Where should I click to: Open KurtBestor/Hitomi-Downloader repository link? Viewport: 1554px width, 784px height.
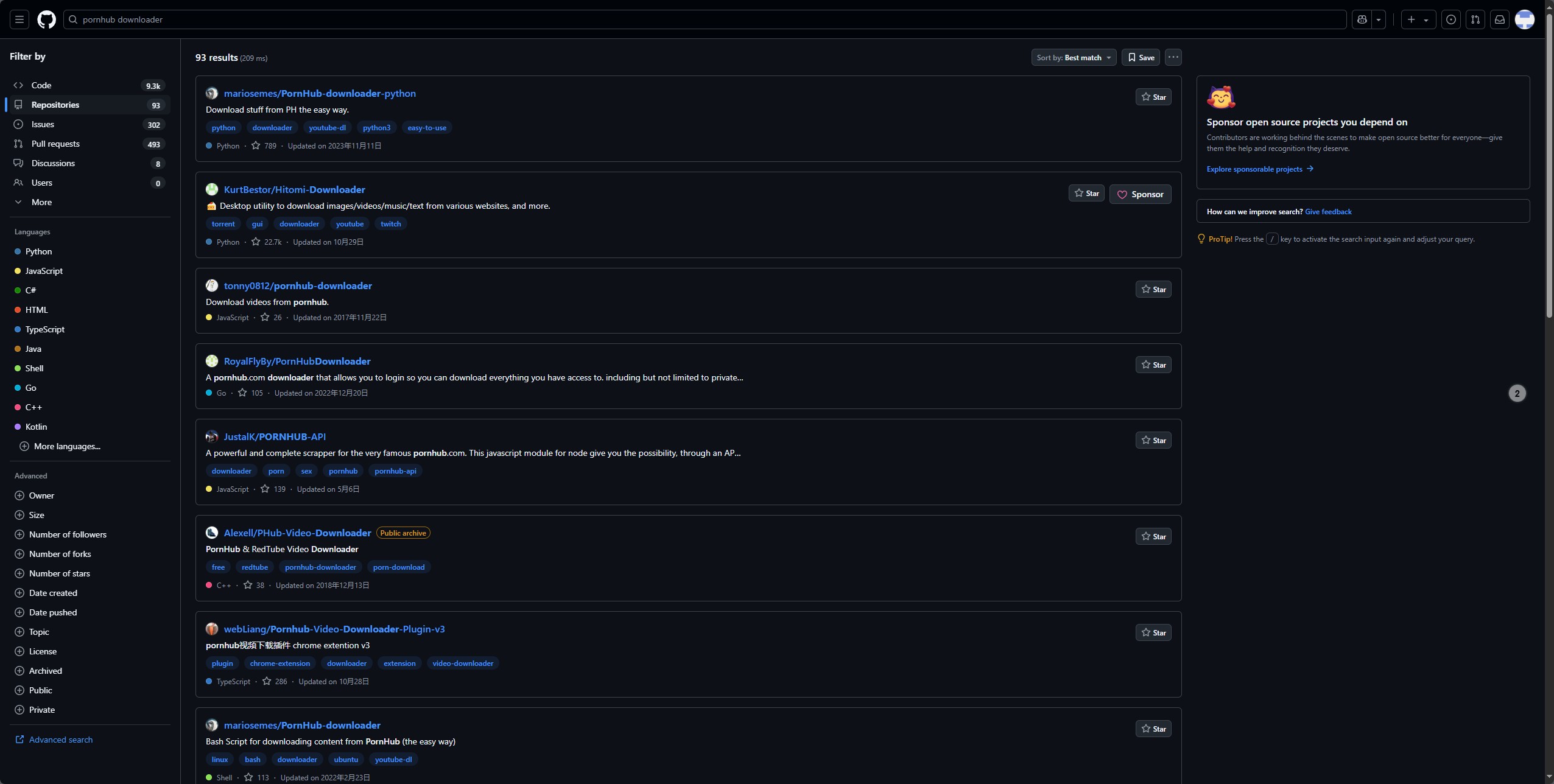295,189
